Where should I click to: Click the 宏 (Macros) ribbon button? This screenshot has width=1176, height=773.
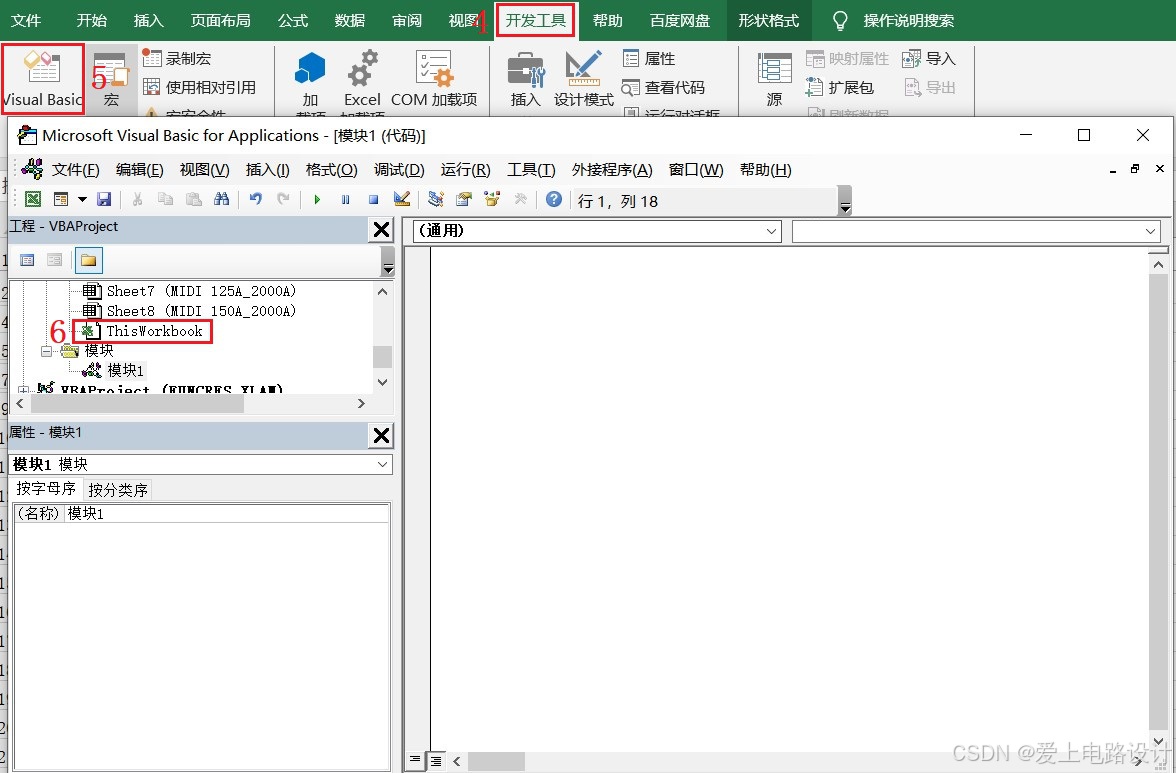coord(112,79)
